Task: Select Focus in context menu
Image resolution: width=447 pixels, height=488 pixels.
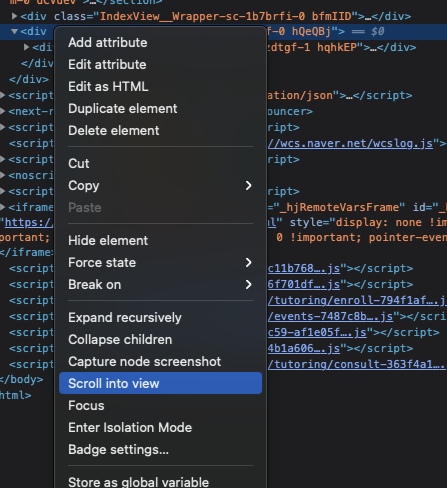Action: (86, 406)
